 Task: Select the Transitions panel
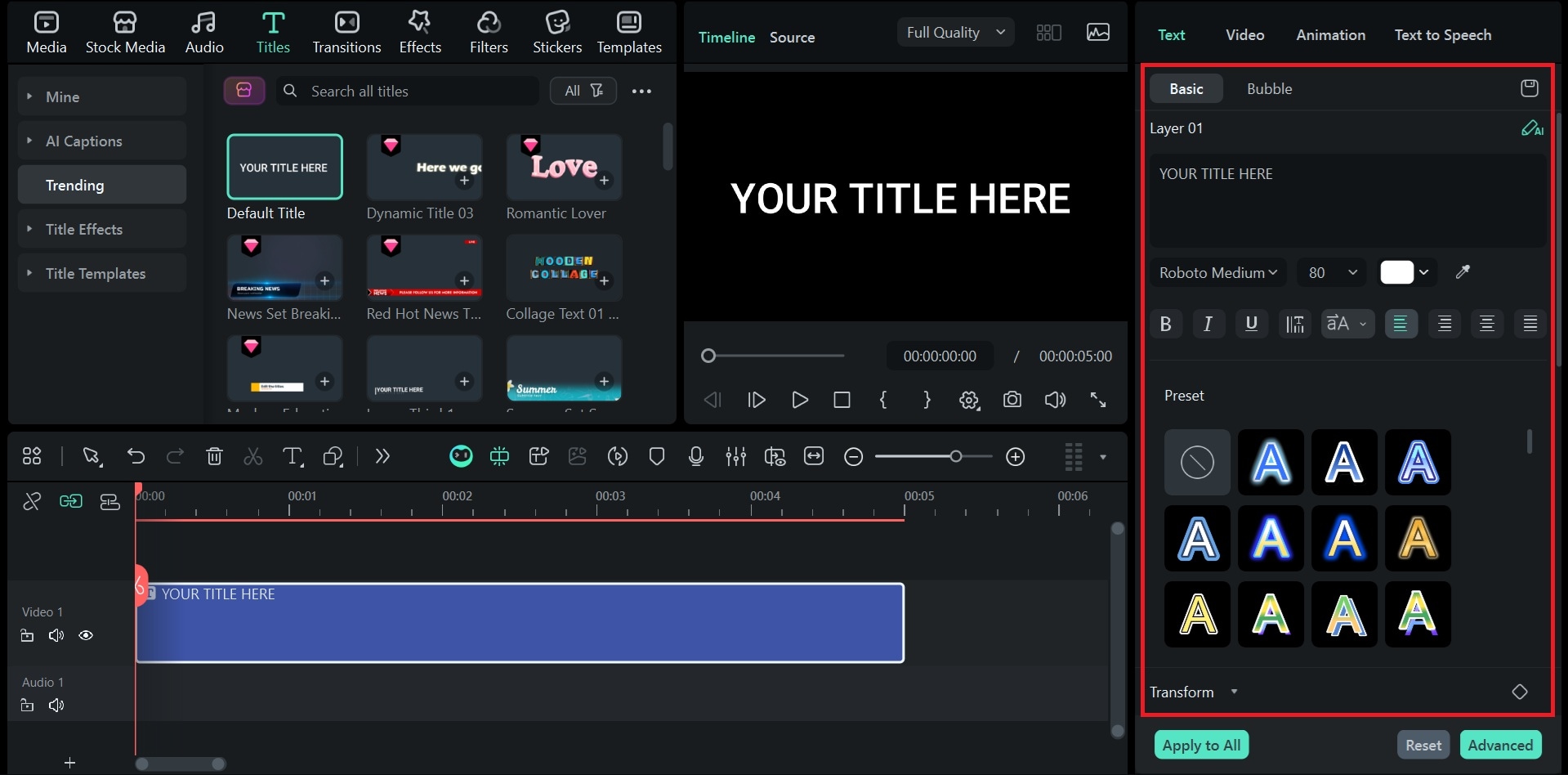[346, 31]
